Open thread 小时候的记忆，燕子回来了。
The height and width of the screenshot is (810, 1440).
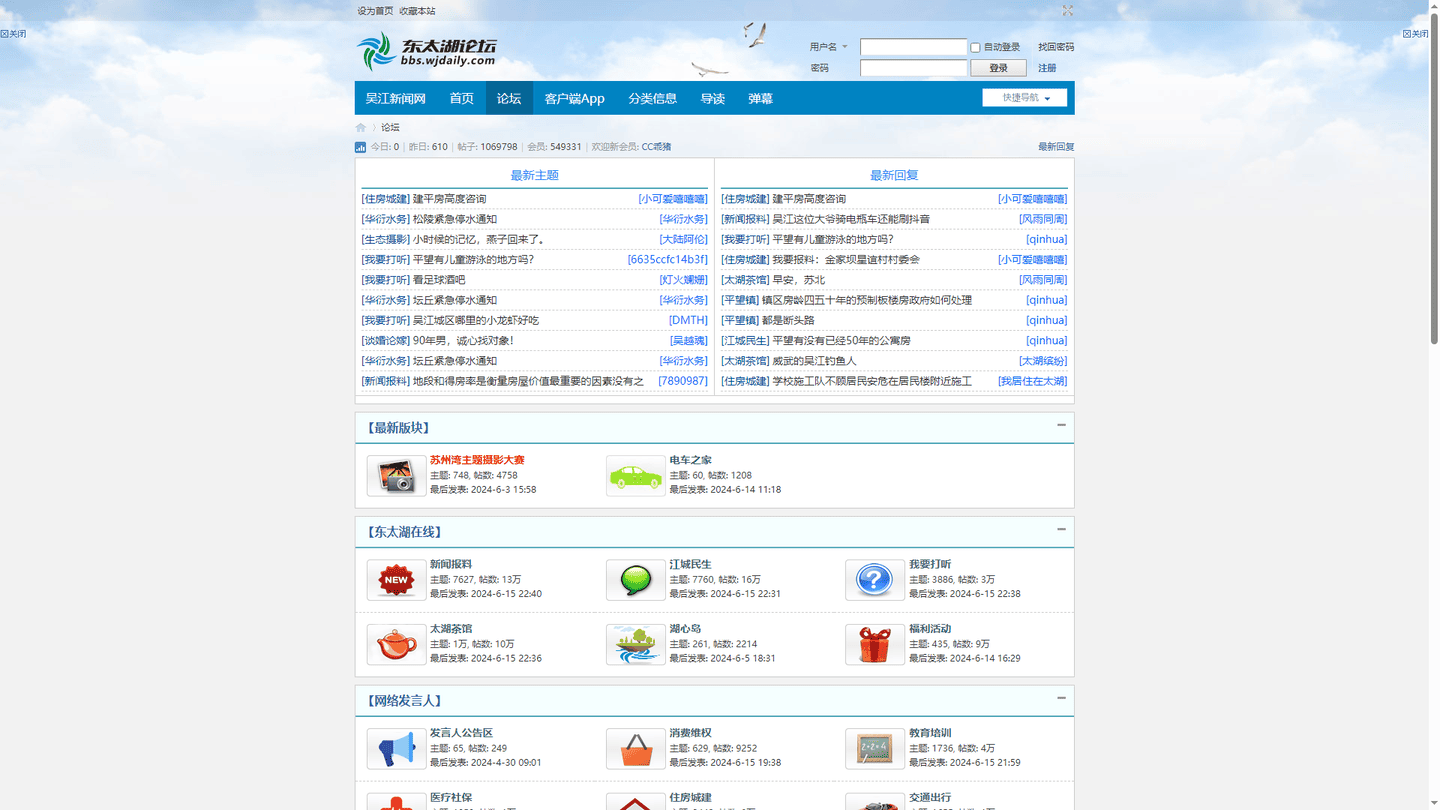tap(479, 239)
